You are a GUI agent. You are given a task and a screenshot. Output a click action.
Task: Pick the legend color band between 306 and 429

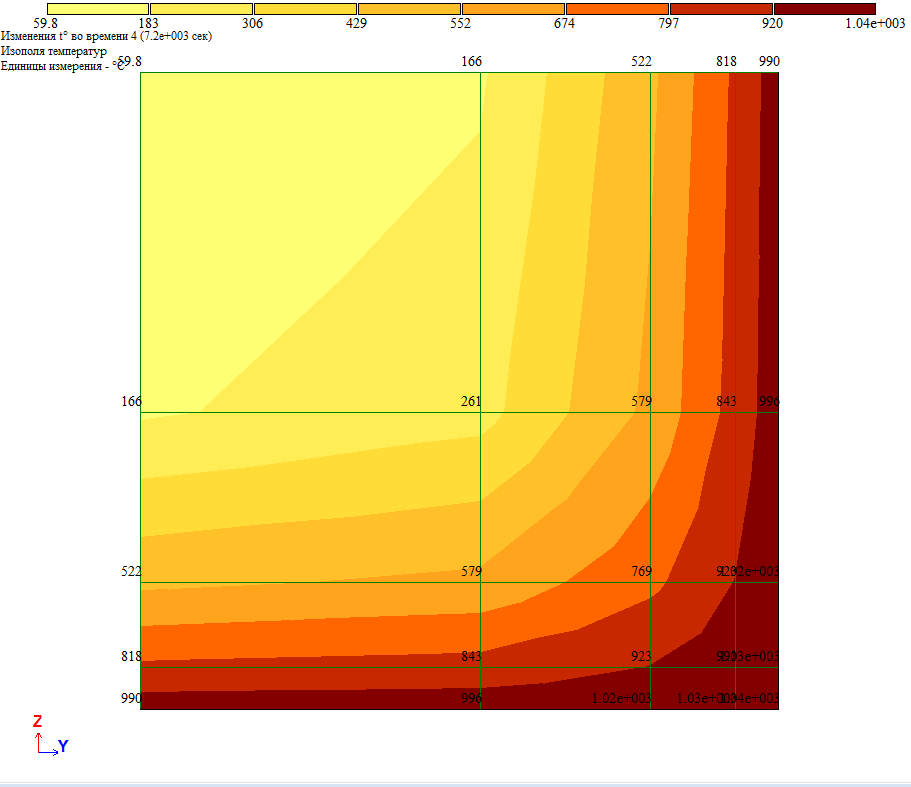pos(305,8)
